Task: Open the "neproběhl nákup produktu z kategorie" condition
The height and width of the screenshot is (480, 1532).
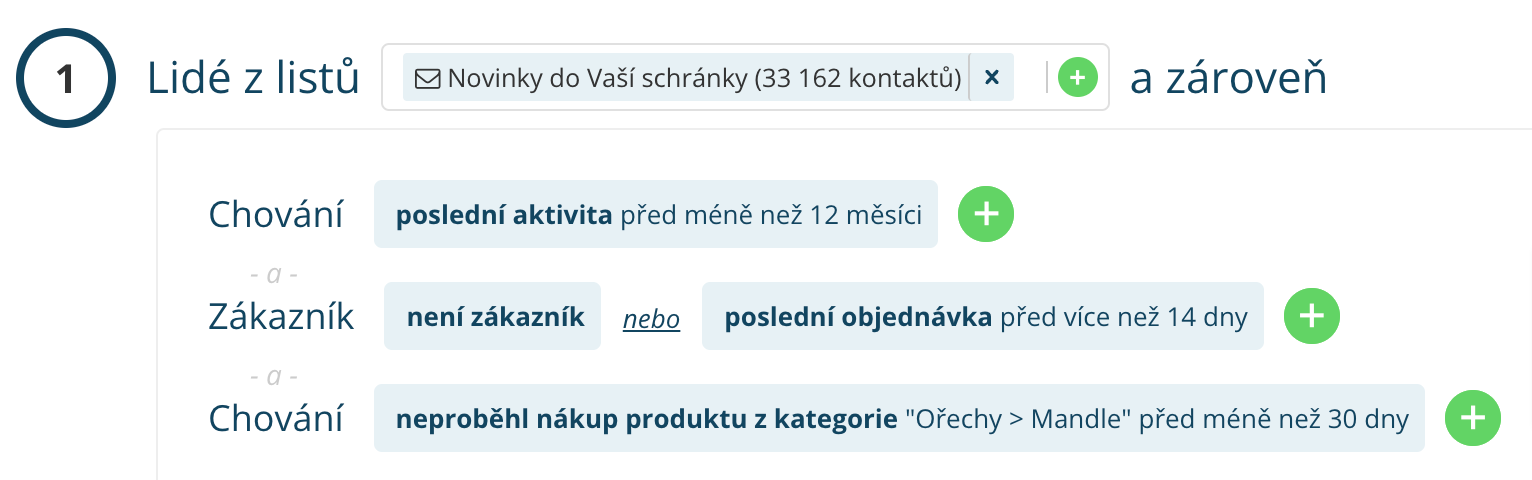Action: pos(898,419)
